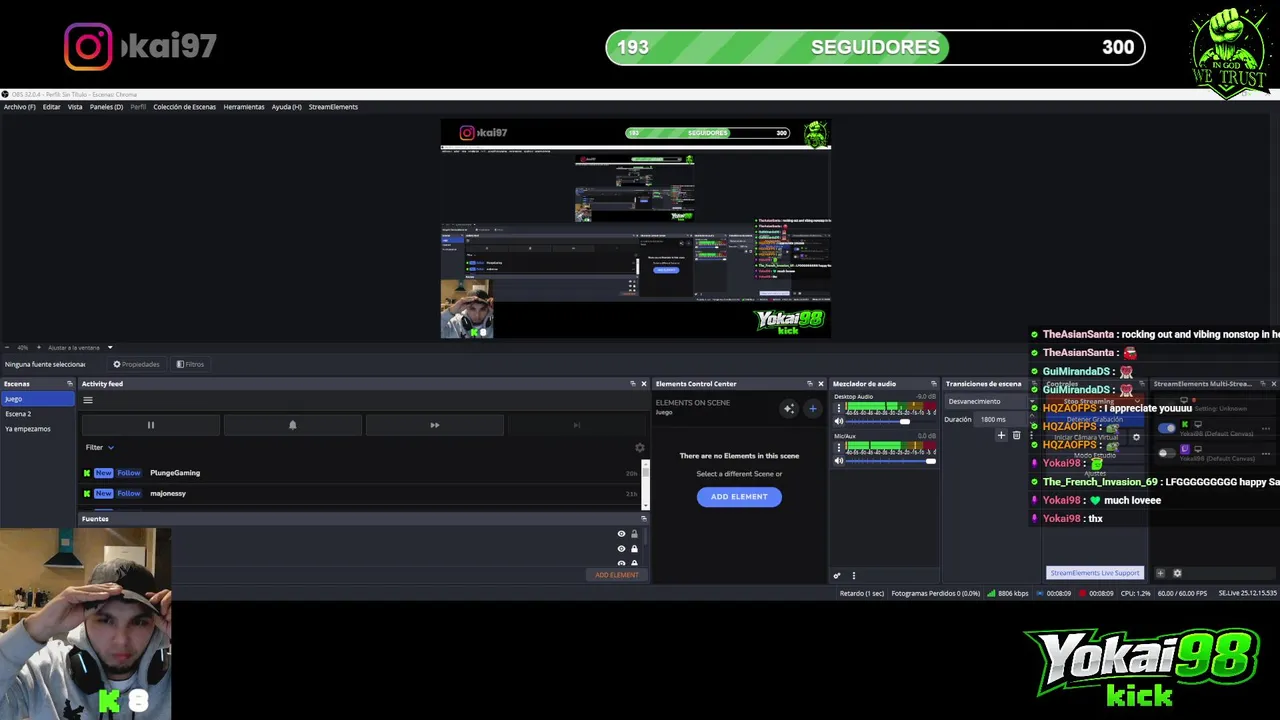Open advanced audio properties gear icon
The width and height of the screenshot is (1280, 720).
coord(837,575)
